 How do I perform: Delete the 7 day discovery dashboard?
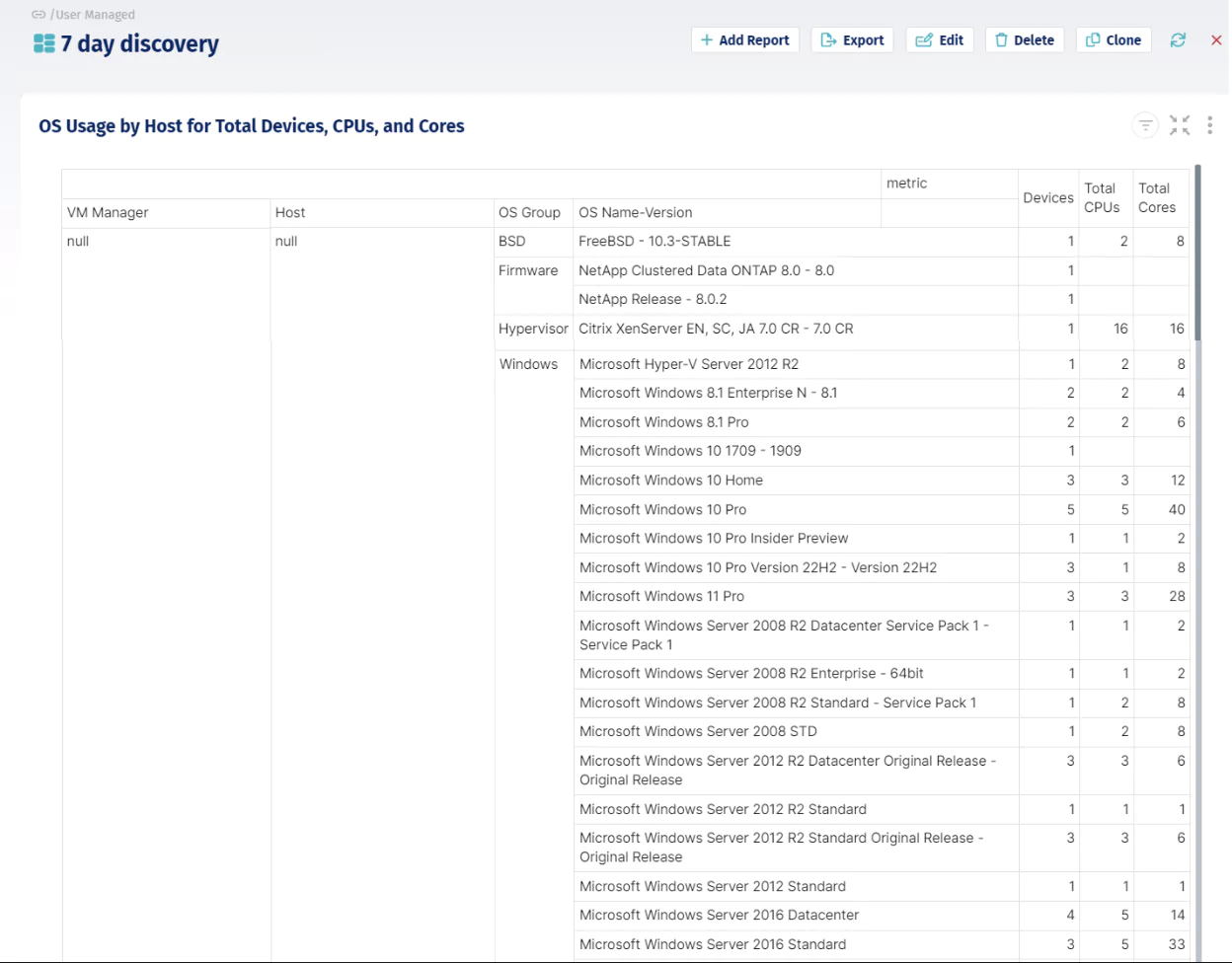(1025, 40)
